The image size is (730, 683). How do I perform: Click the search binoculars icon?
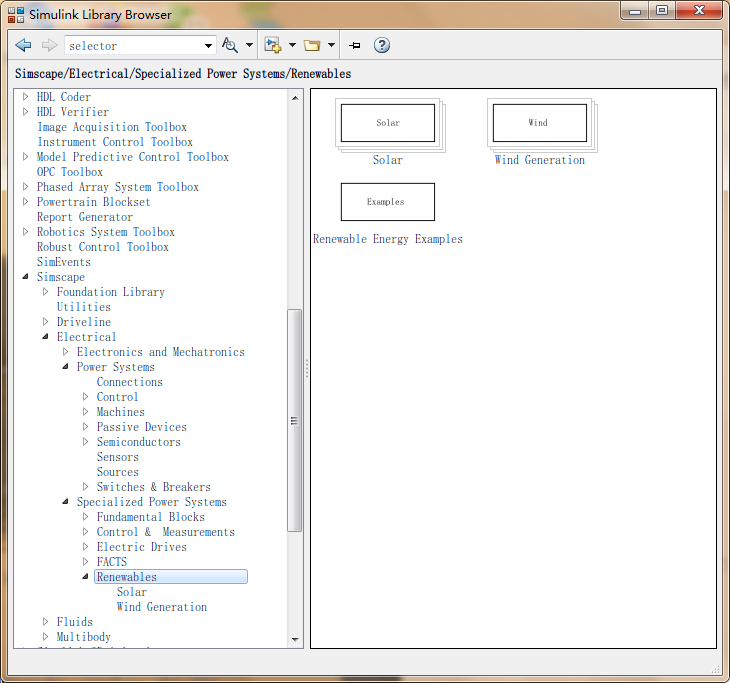click(x=230, y=45)
